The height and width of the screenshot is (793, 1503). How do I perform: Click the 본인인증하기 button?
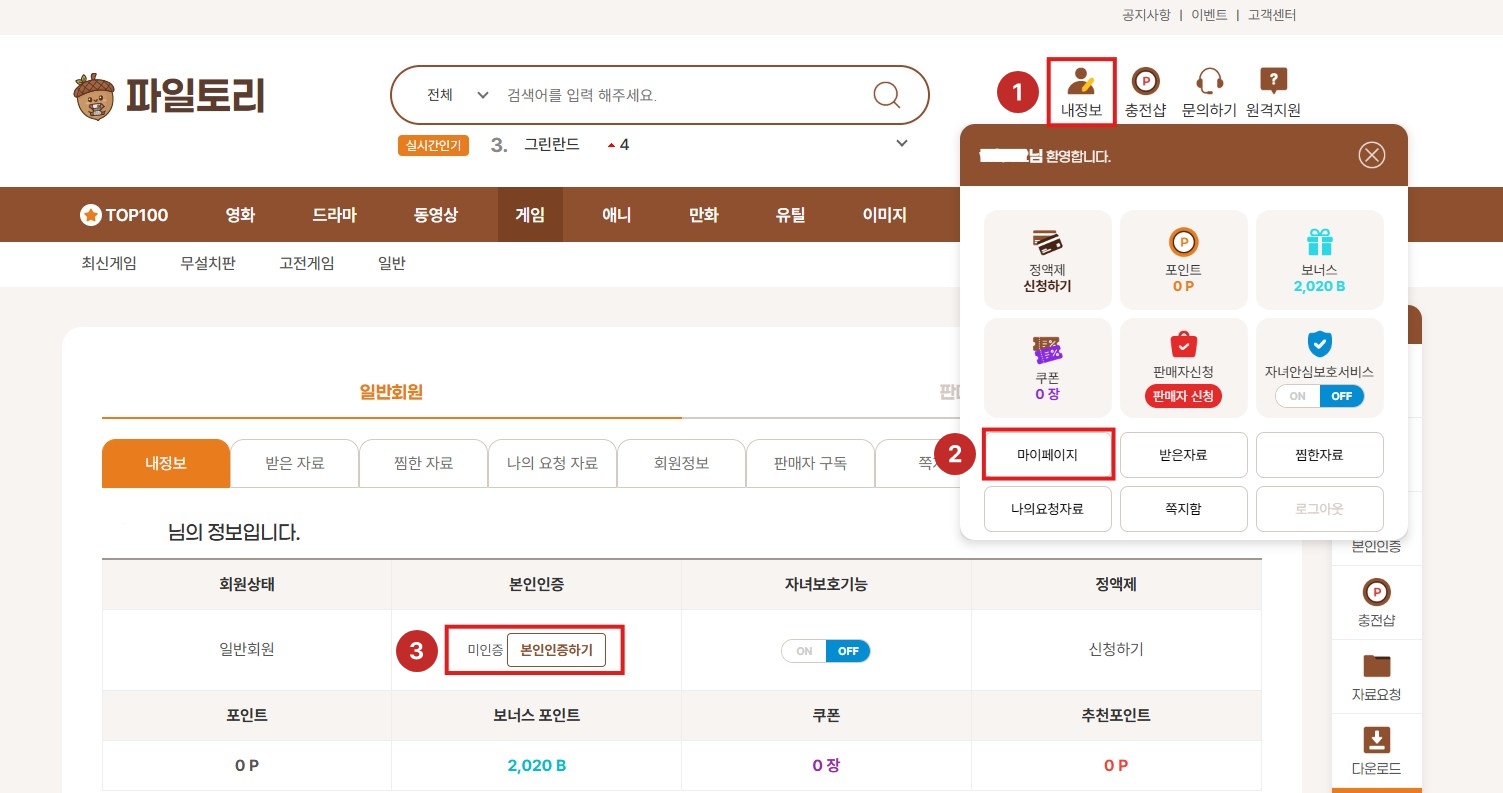coord(557,650)
